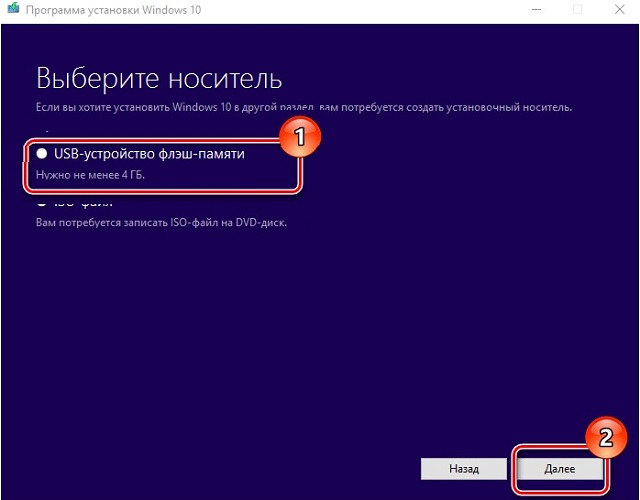The width and height of the screenshot is (640, 500).
Task: Click the 'USB-устройство флэш-памяти' label
Action: pos(149,154)
